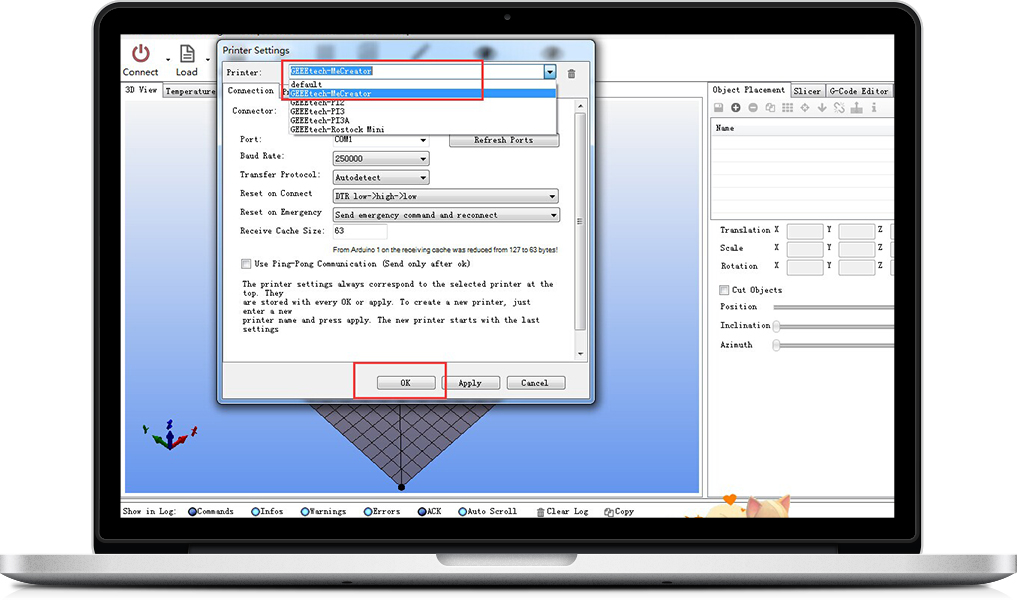
Task: Click the Printer name text field
Action: 416,71
